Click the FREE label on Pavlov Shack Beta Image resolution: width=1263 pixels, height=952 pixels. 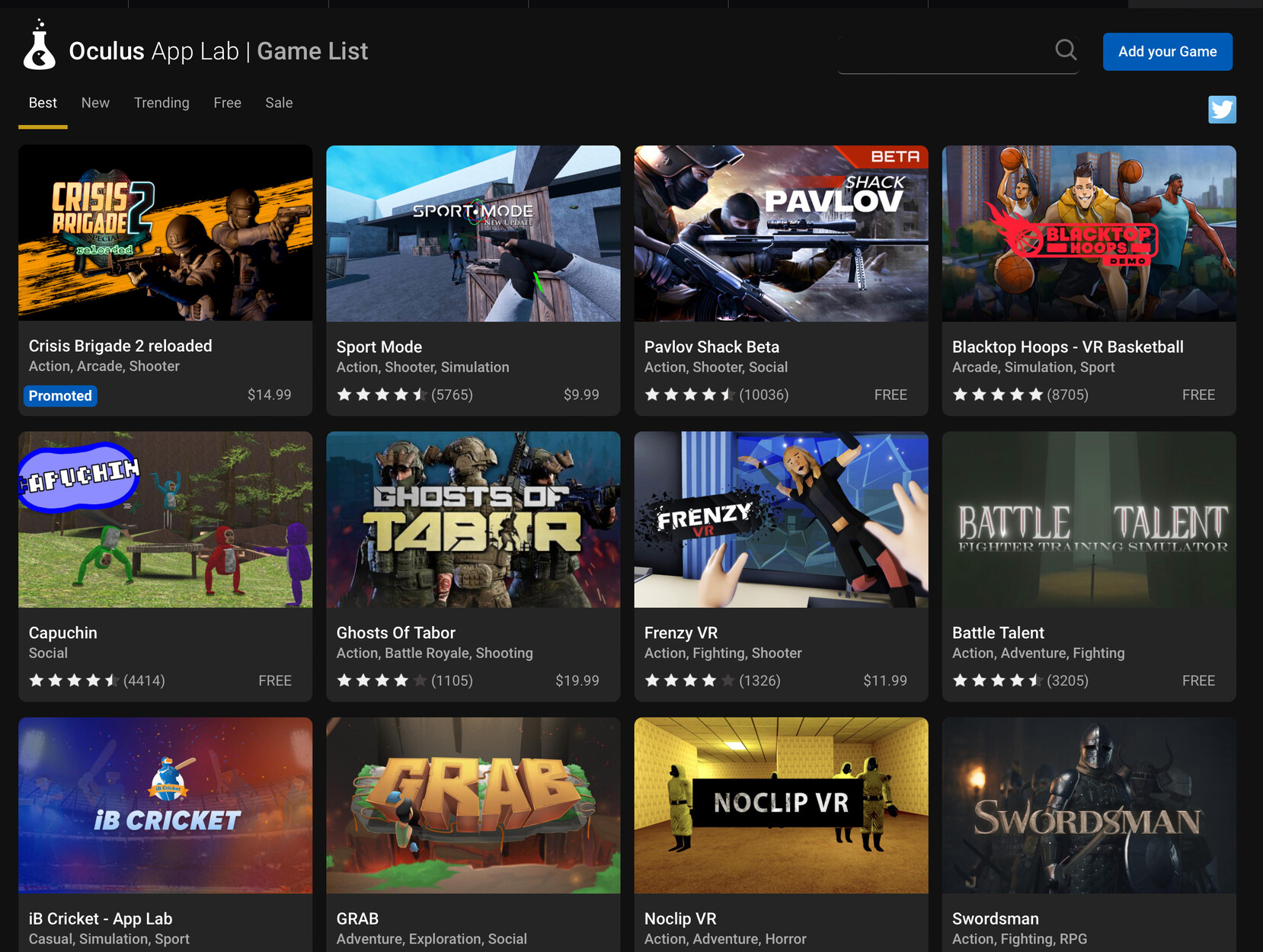click(890, 395)
